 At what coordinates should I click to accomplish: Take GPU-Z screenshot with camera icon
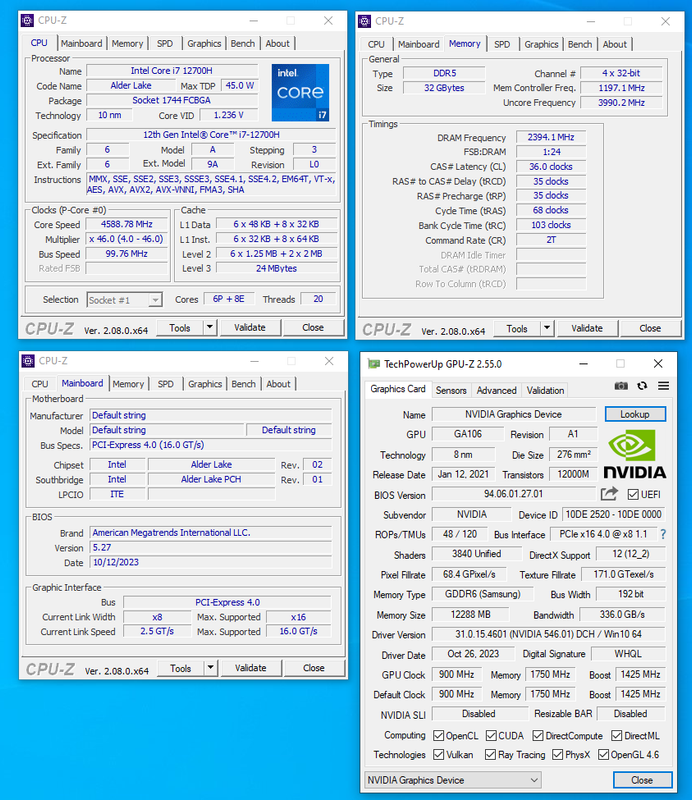point(621,386)
